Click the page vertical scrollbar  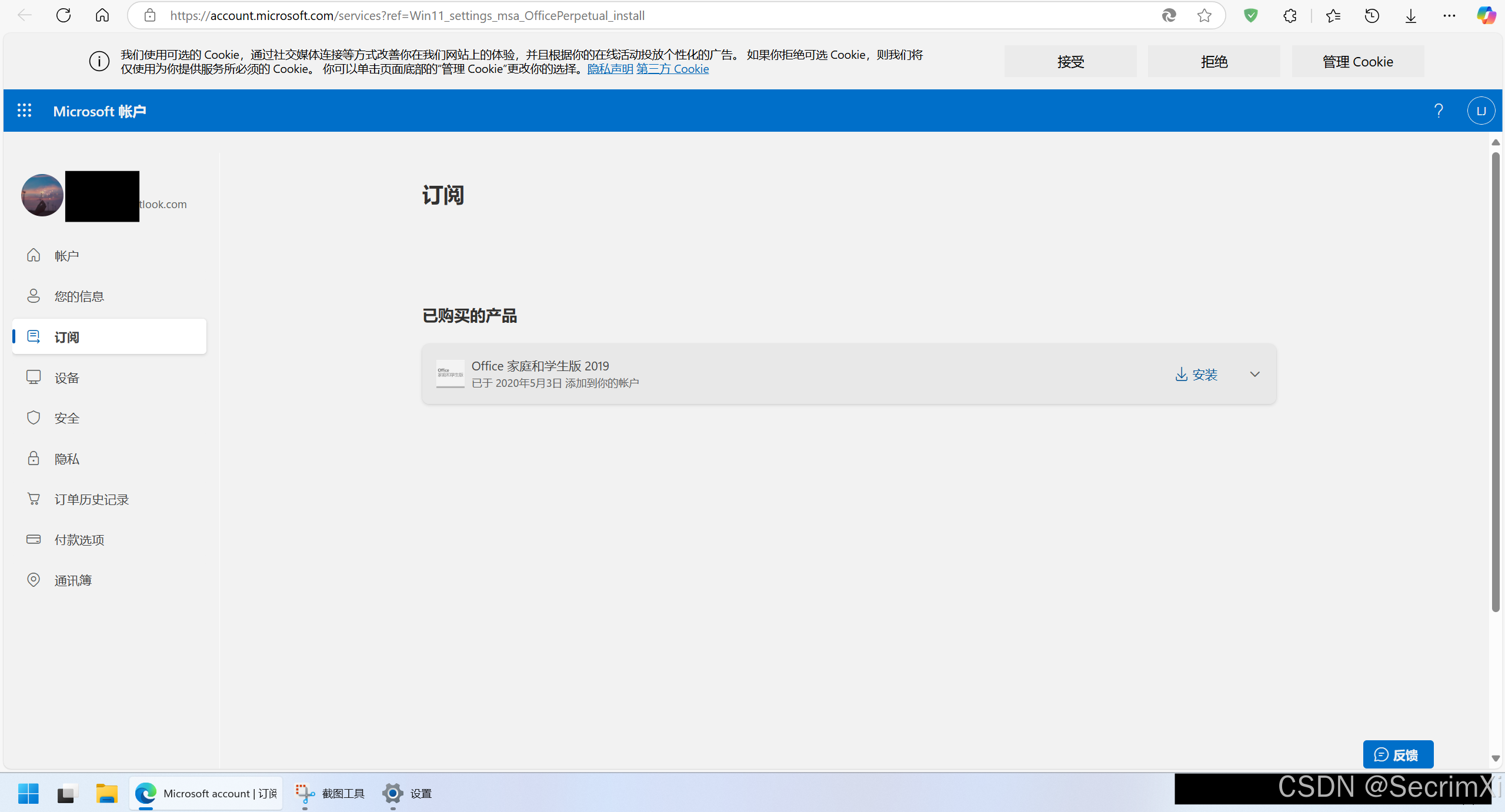1495,382
